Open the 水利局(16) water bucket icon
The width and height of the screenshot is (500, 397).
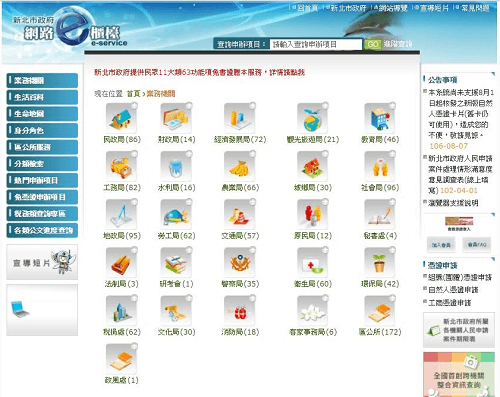pyautogui.click(x=176, y=166)
